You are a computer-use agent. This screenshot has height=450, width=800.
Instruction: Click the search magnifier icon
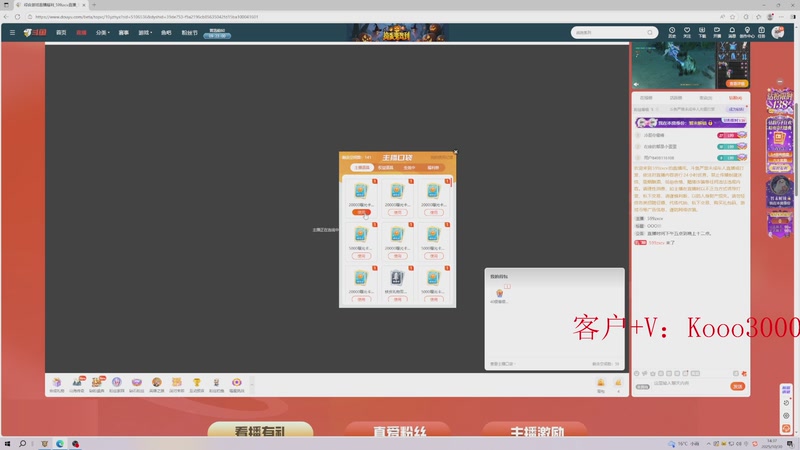(x=650, y=32)
